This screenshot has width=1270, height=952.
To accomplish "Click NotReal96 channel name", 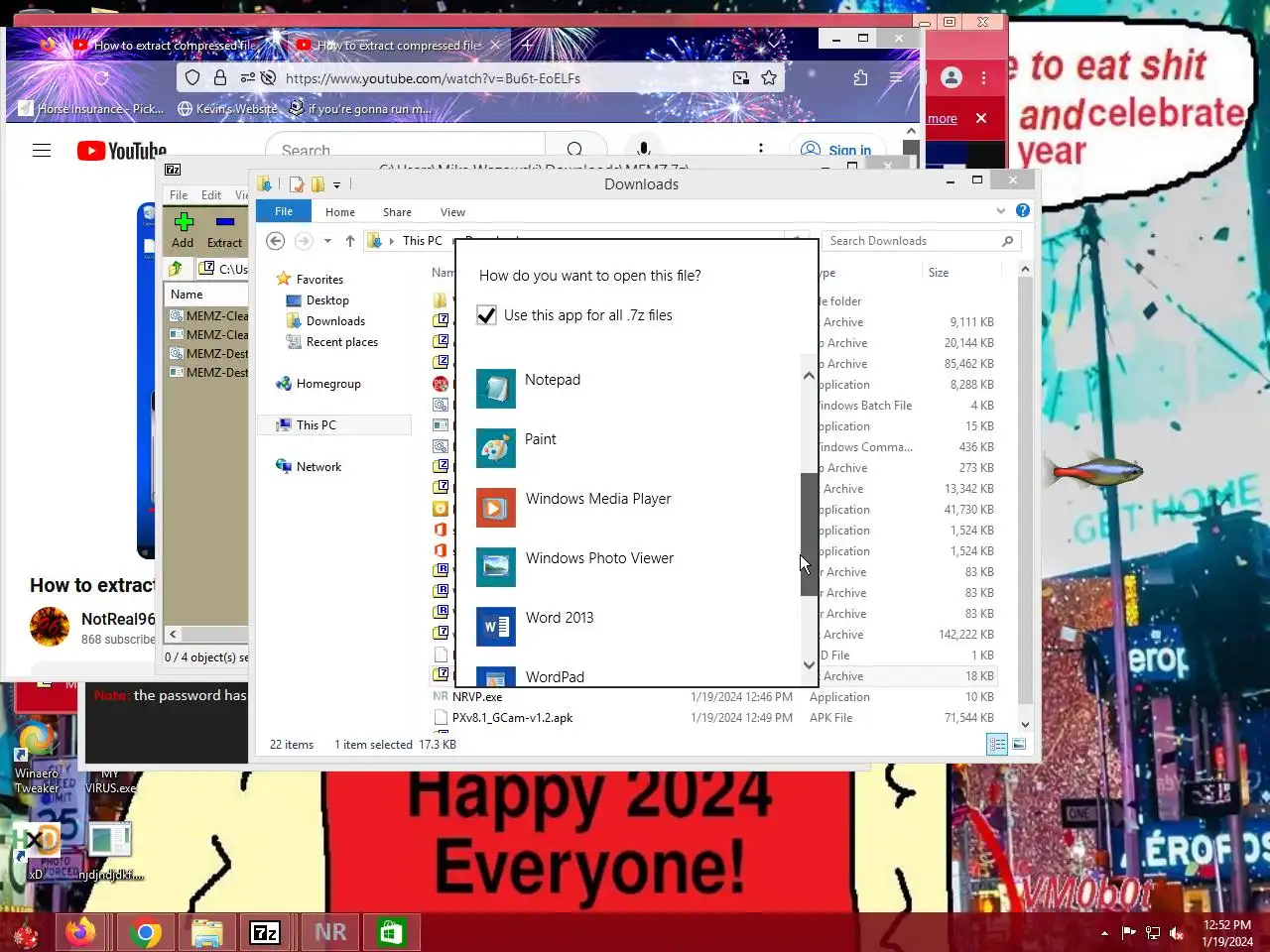I will [118, 619].
